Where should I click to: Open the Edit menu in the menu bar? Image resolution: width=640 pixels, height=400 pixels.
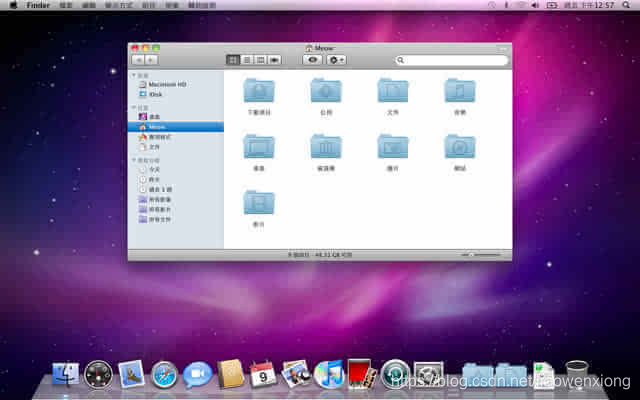coord(89,5)
